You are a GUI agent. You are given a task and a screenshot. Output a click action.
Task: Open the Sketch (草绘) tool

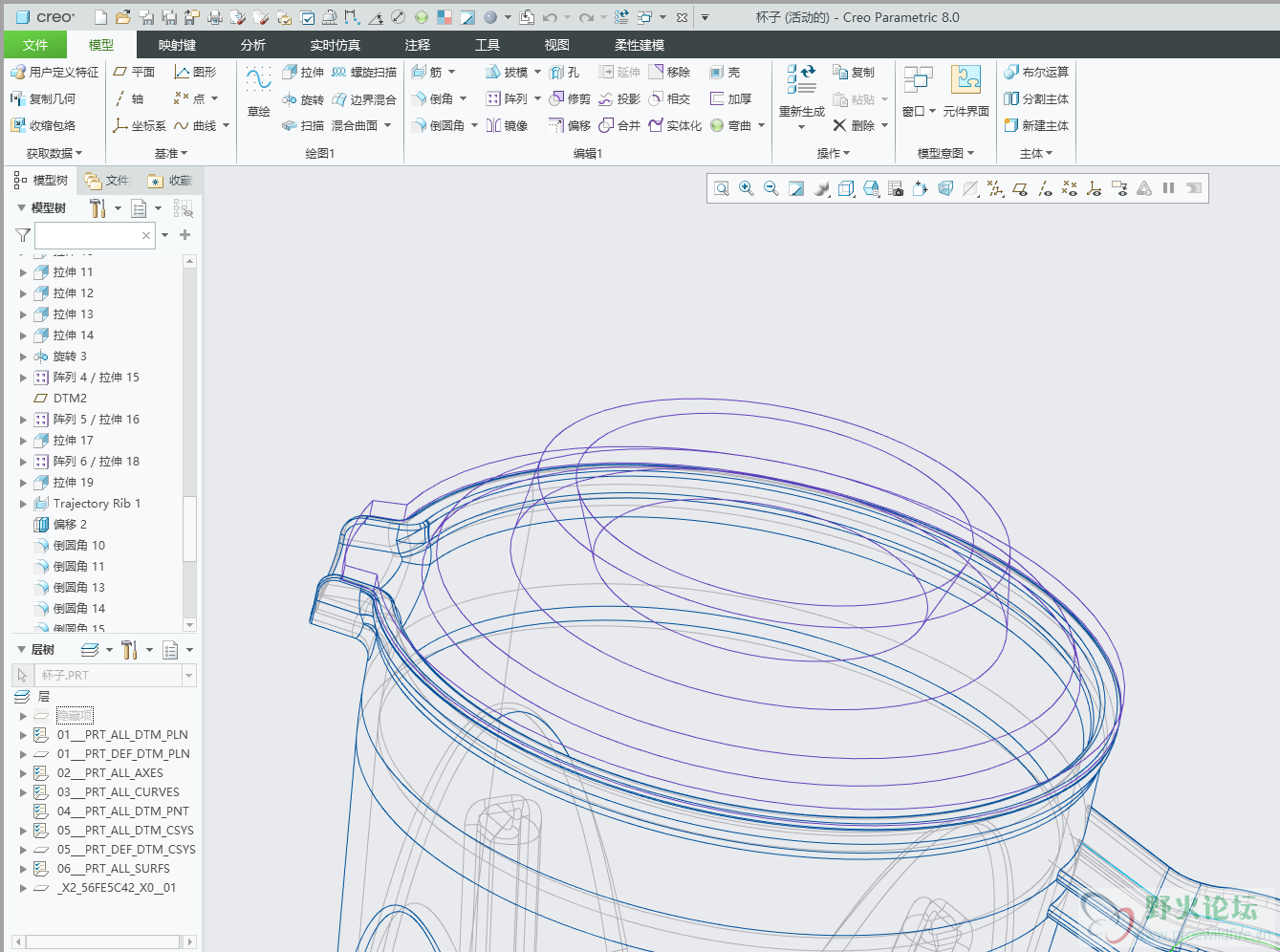tap(259, 92)
